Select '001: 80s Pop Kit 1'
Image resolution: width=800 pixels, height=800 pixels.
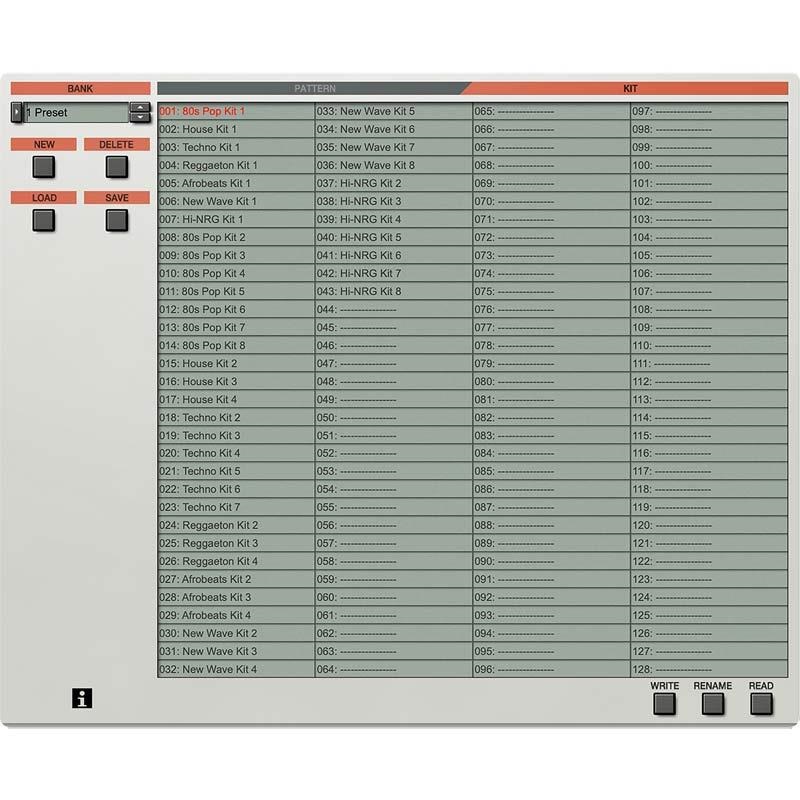236,111
